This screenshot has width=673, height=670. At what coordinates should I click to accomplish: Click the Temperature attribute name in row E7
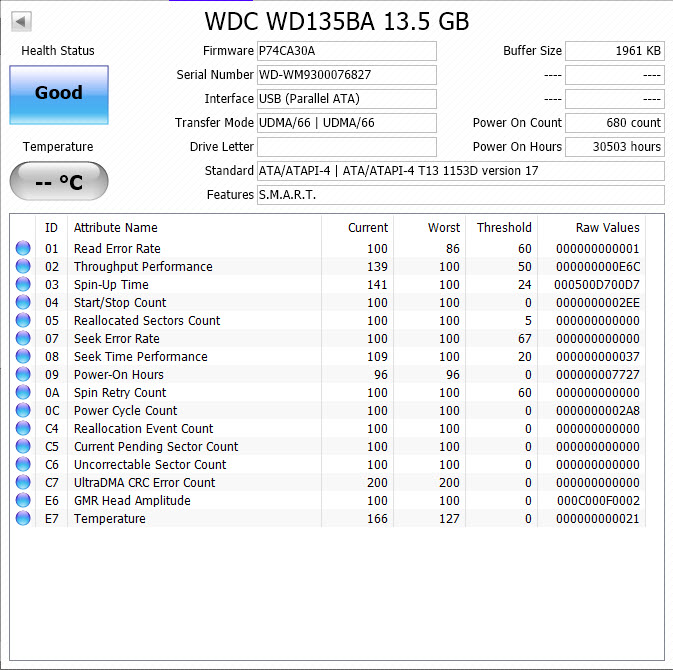pyautogui.click(x=110, y=519)
